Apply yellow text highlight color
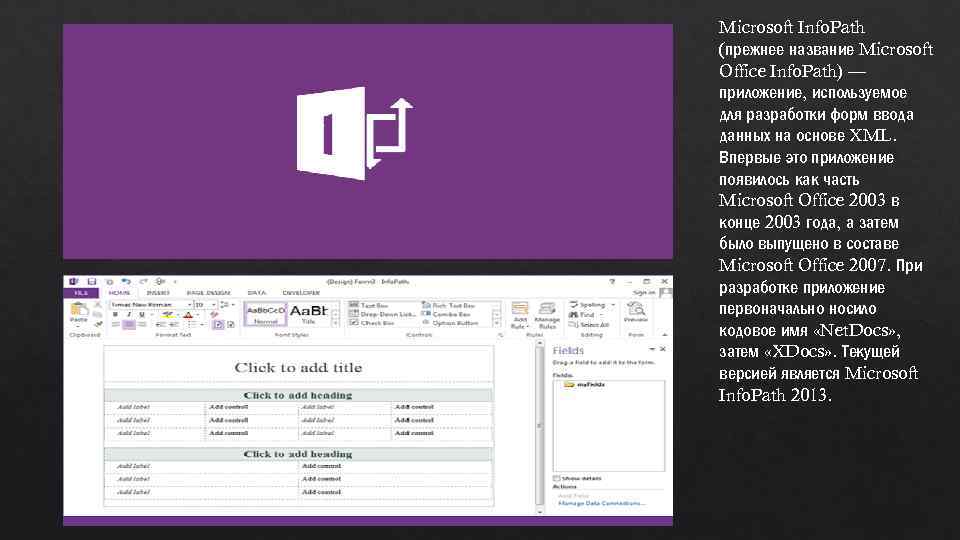This screenshot has width=960, height=540. tap(167, 315)
